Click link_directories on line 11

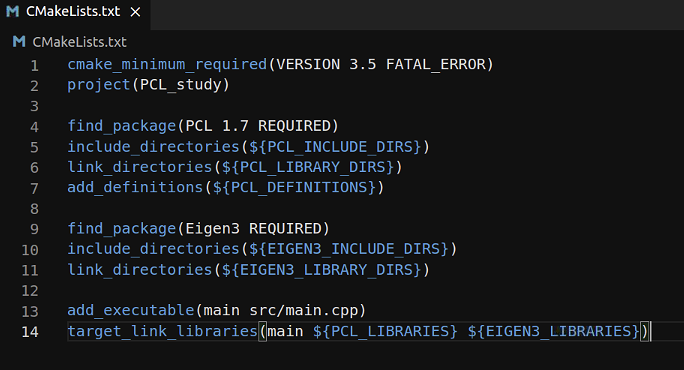(140, 270)
